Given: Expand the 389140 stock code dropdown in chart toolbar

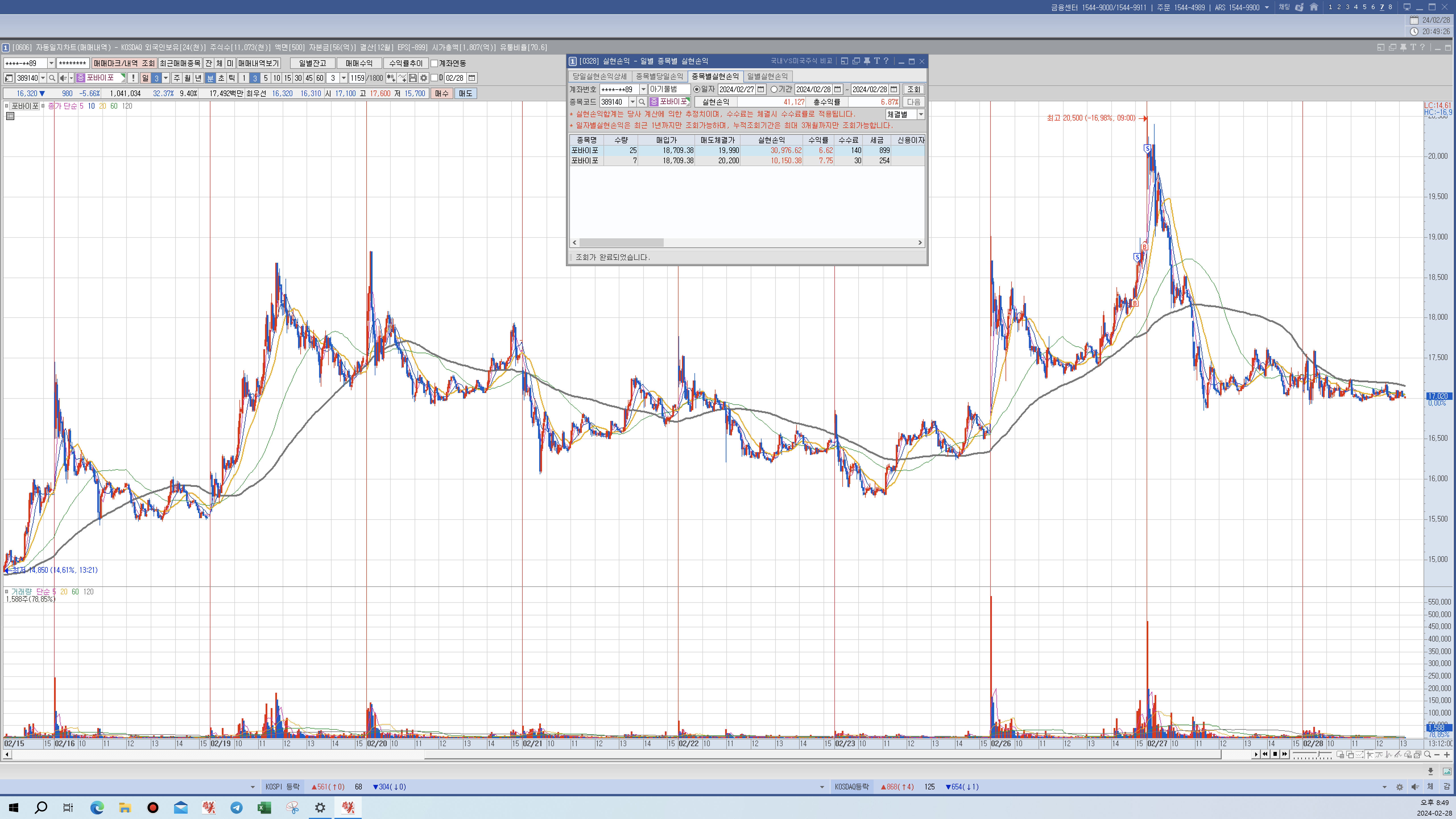Looking at the screenshot, I should click(x=43, y=78).
